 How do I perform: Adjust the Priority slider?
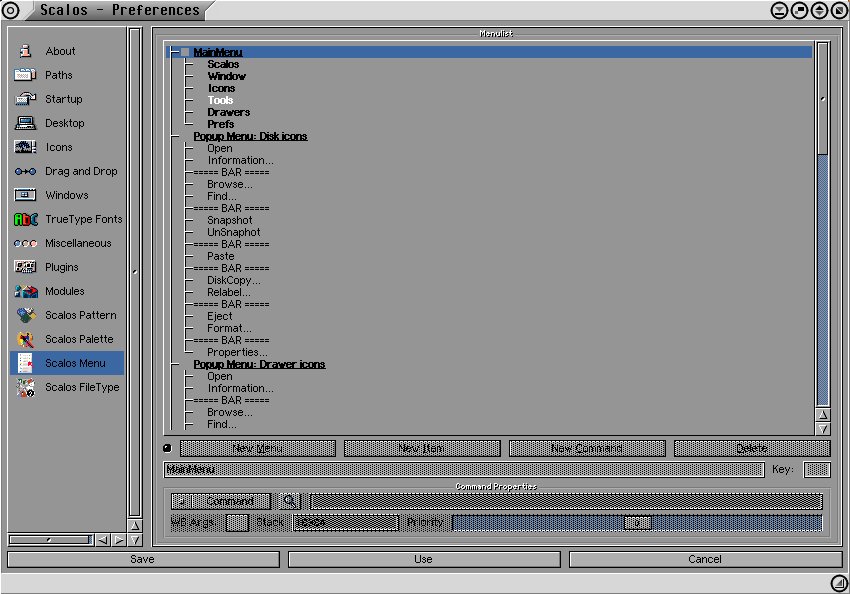point(637,522)
